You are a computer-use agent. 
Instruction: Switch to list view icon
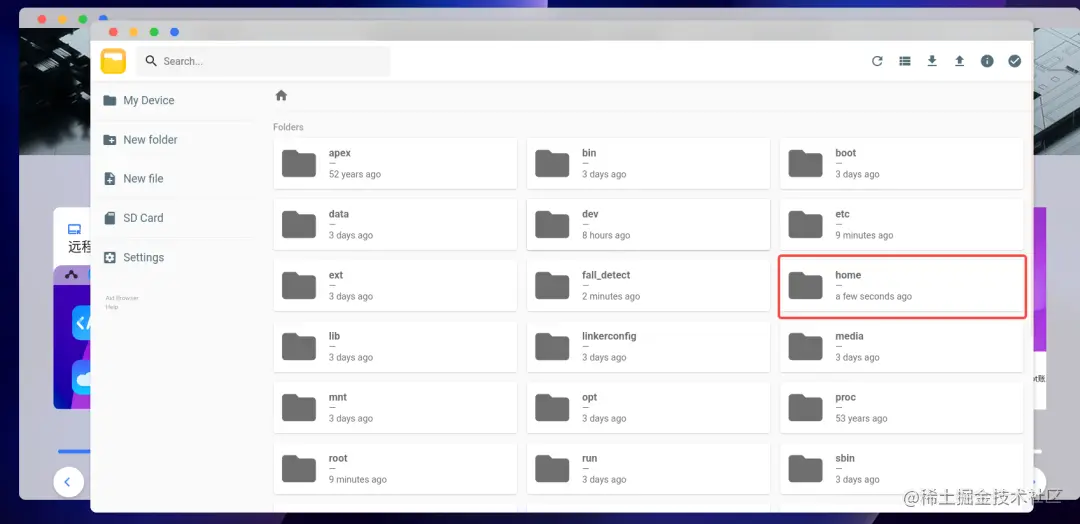[x=904, y=61]
